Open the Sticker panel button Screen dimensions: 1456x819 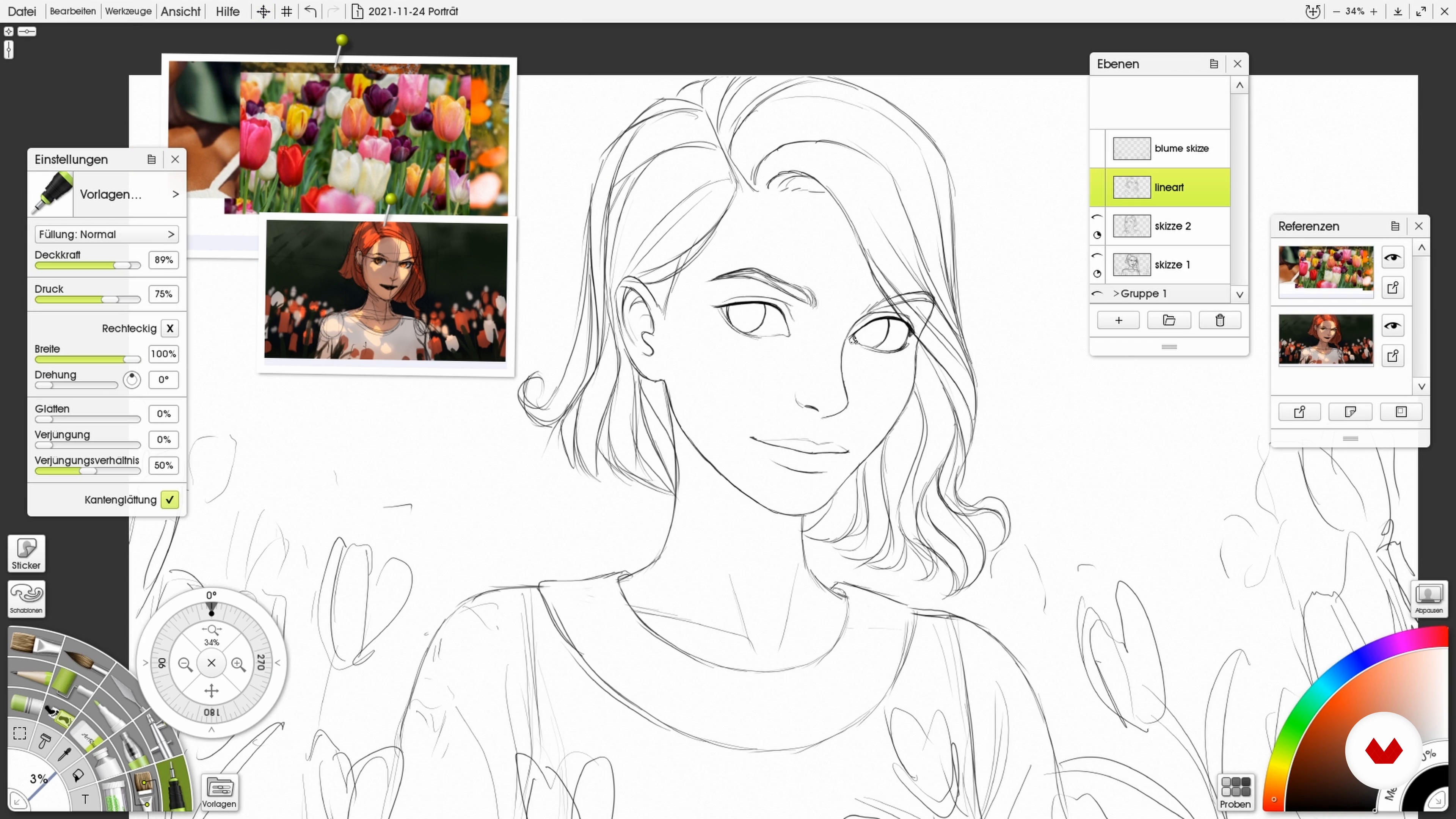point(26,554)
